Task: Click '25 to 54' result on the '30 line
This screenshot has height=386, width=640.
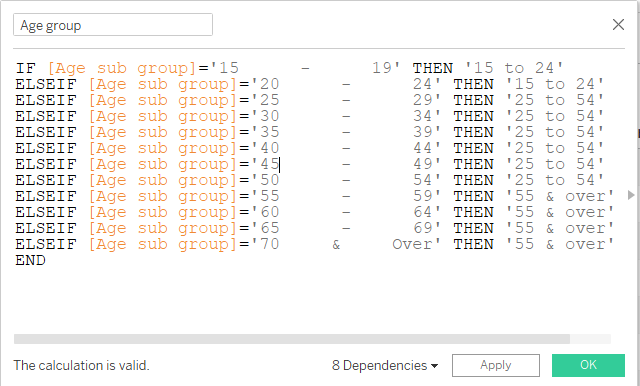Action: [555, 116]
